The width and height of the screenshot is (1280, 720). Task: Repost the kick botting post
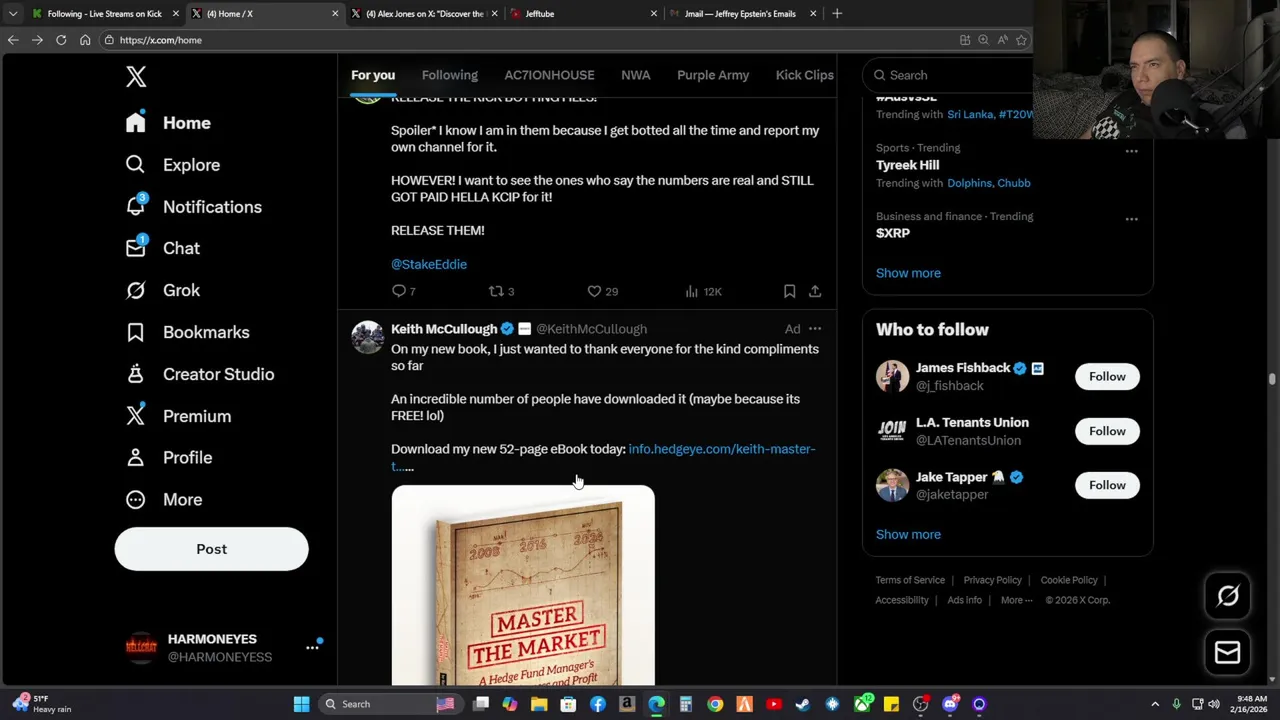click(x=501, y=291)
